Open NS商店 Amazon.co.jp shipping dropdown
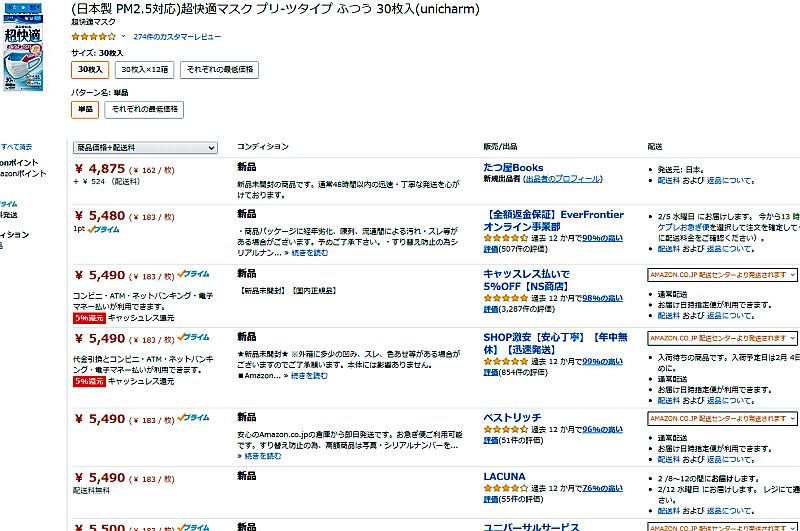 click(x=722, y=275)
